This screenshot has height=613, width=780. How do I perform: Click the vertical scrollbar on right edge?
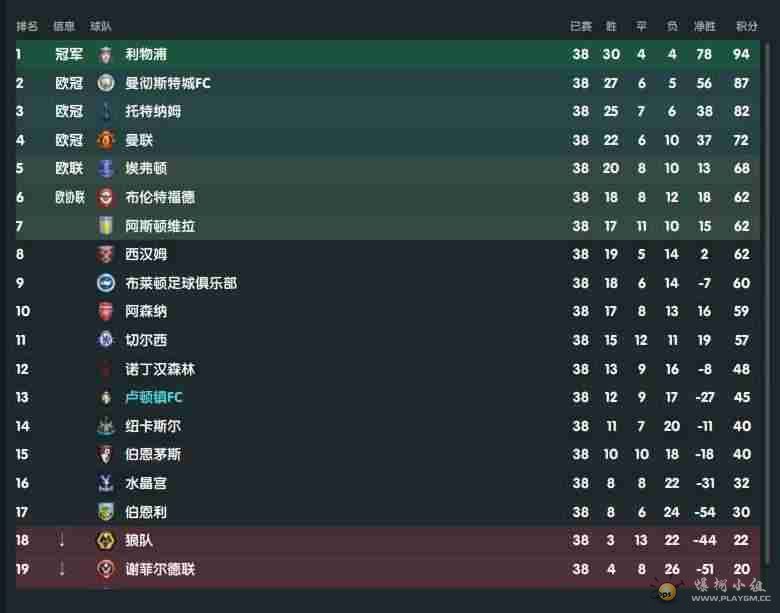point(768,304)
